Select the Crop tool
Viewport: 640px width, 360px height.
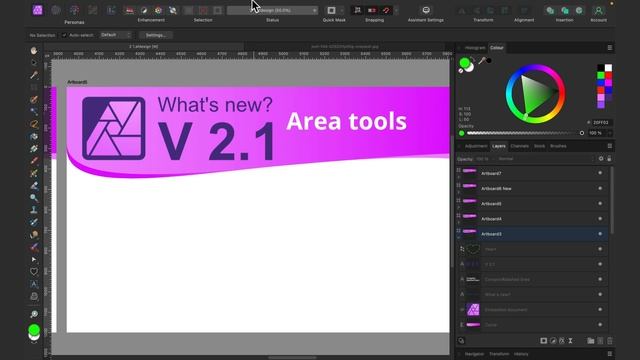click(x=34, y=87)
